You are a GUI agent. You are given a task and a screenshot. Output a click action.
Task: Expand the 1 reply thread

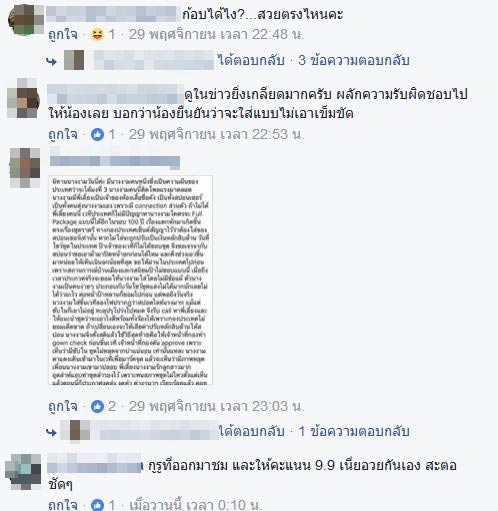[x=354, y=431]
